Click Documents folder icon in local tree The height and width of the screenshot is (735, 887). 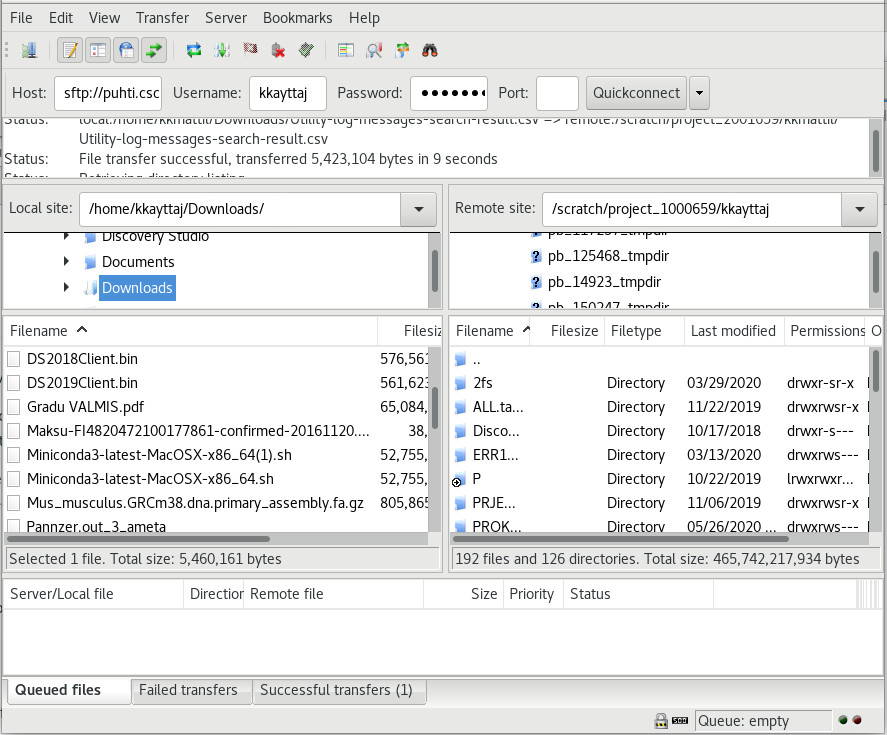pos(89,262)
